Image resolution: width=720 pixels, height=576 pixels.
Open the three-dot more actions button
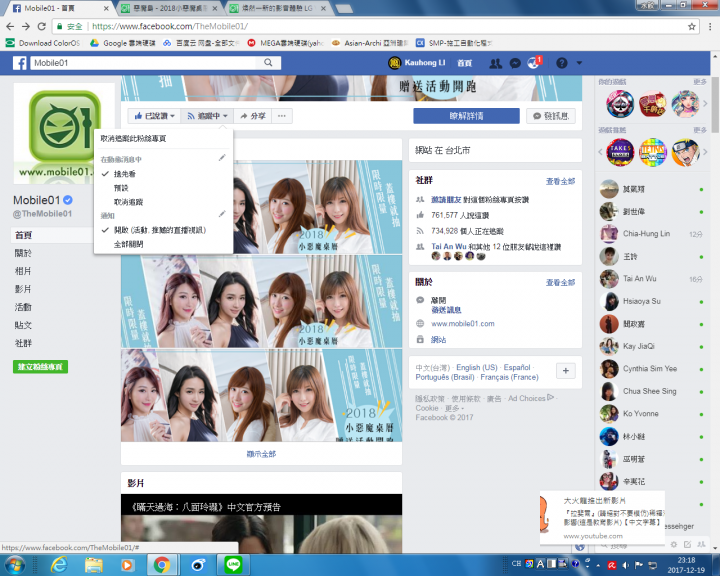(282, 116)
